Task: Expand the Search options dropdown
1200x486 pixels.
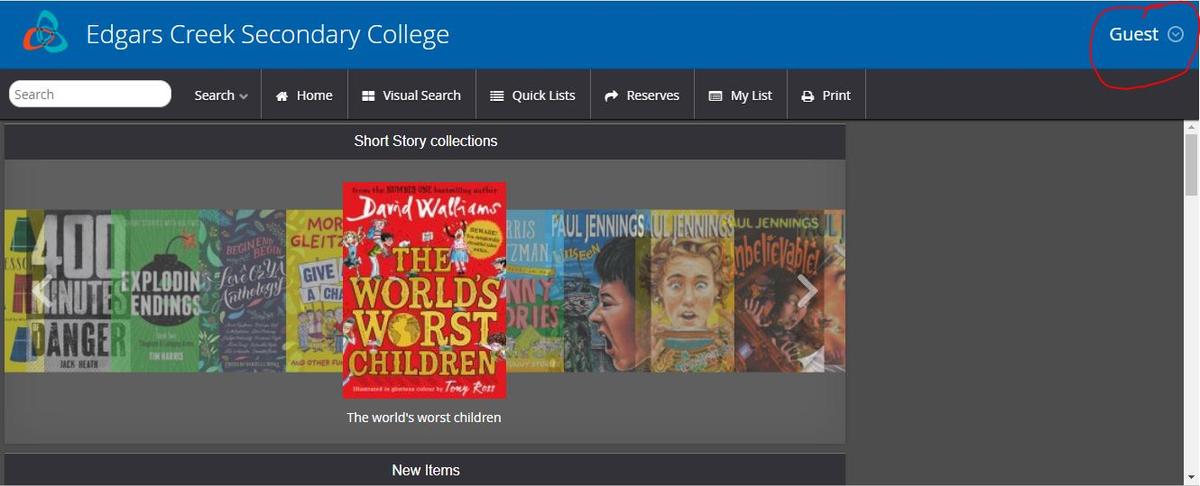Action: pos(221,95)
